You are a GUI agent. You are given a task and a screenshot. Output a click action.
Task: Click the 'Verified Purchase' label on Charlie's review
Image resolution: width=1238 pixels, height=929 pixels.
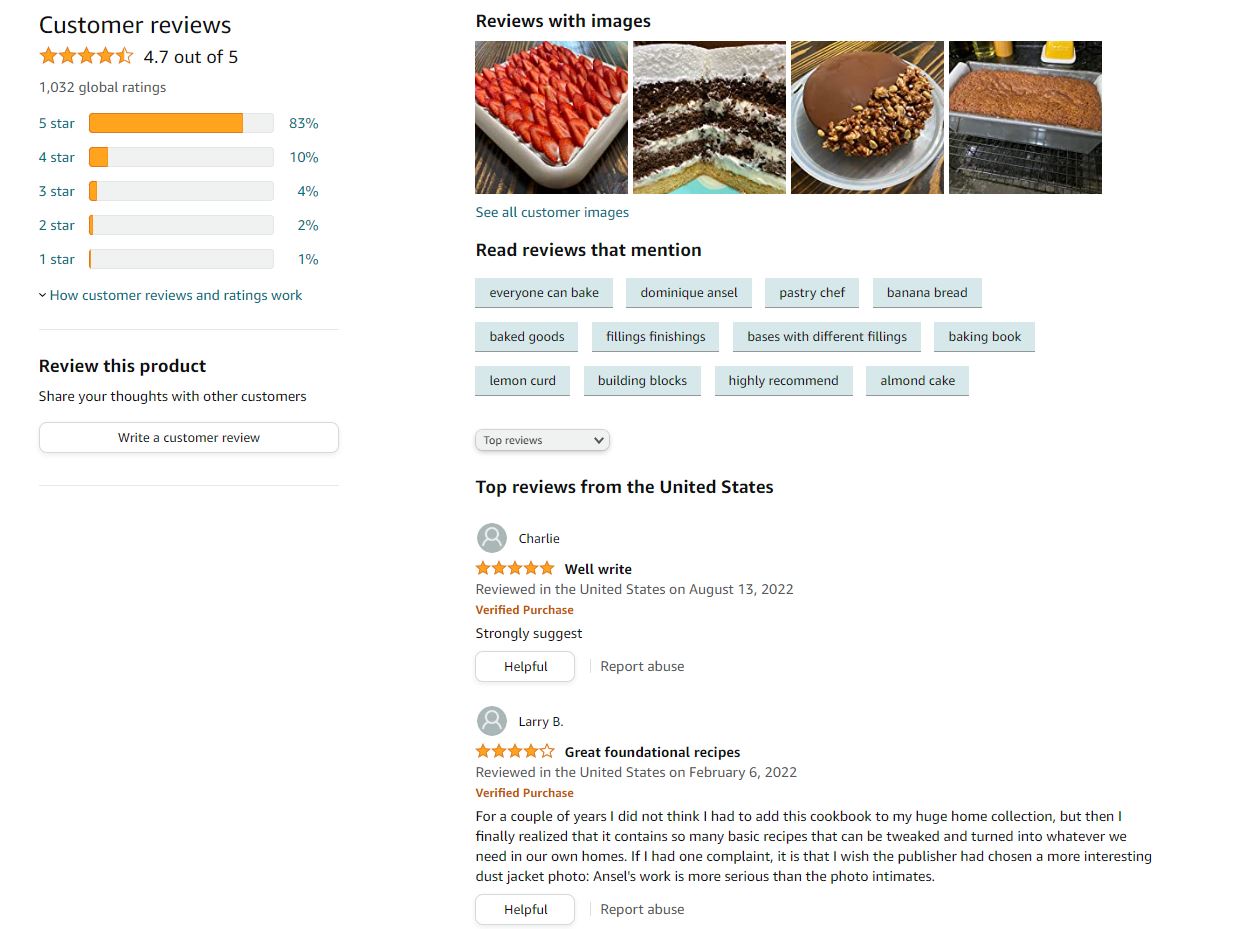[524, 610]
